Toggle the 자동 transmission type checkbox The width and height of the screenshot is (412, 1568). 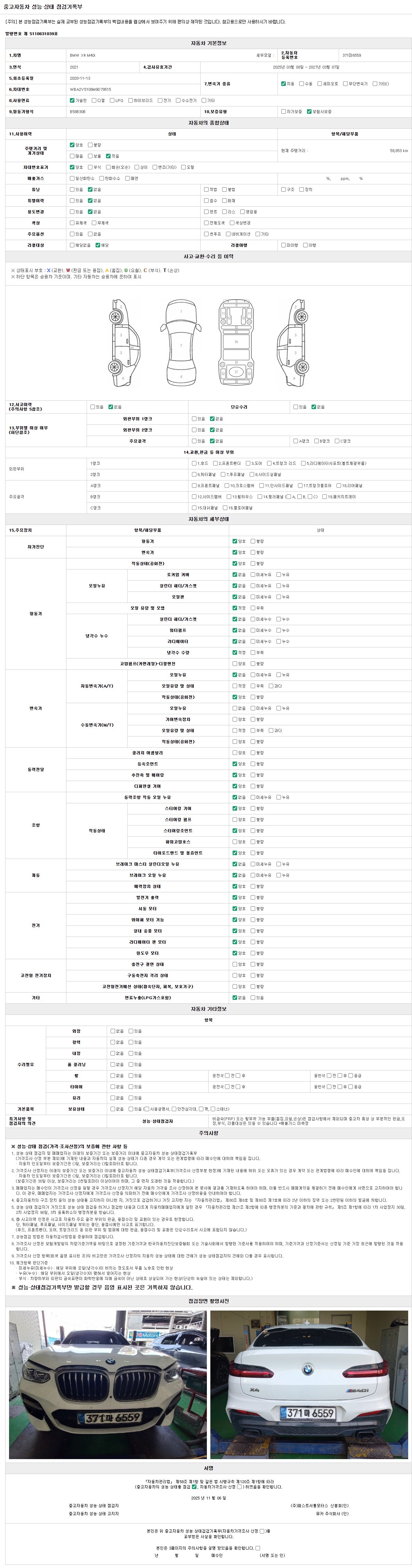click(x=284, y=83)
